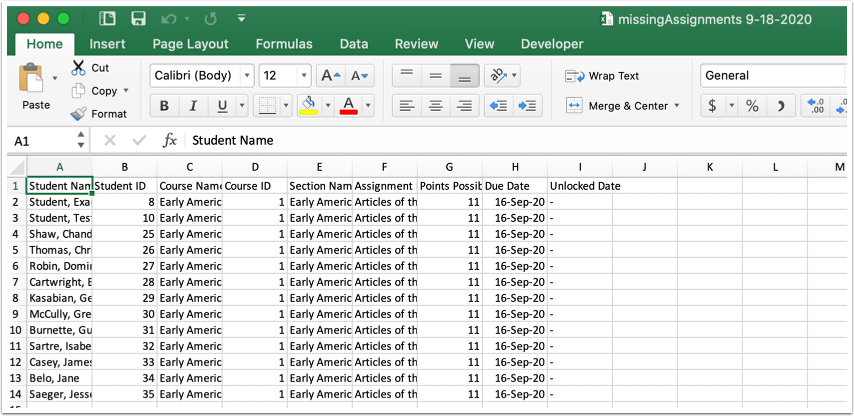The width and height of the screenshot is (854, 416).
Task: Toggle bold formatting
Action: click(164, 106)
